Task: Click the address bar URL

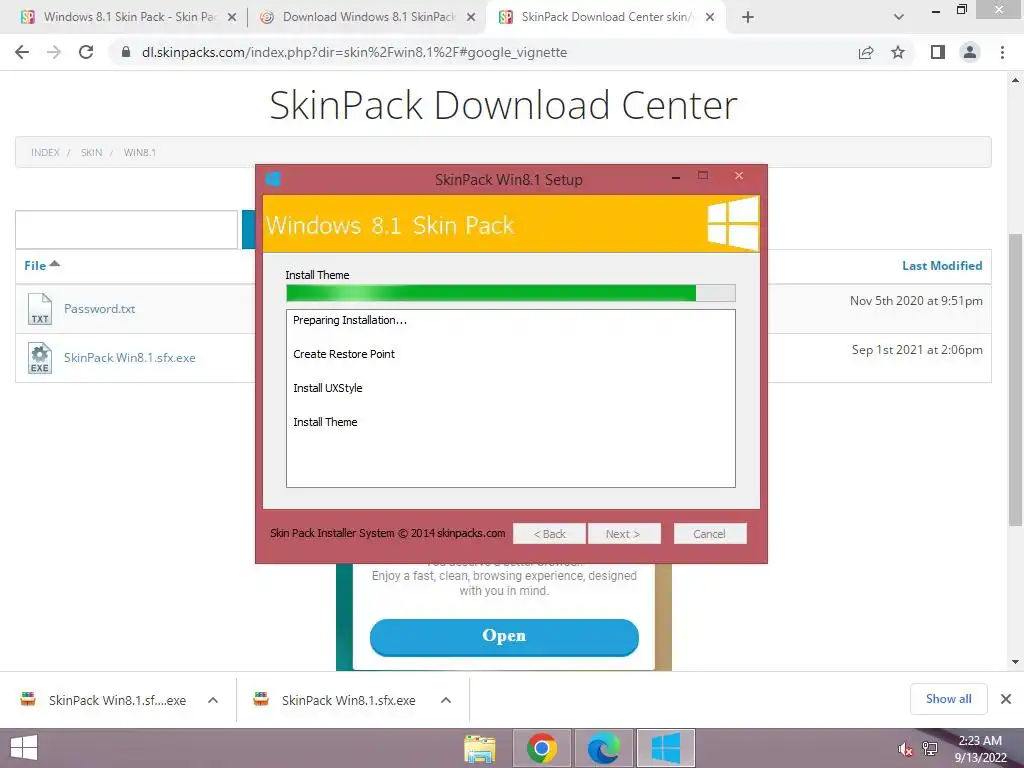Action: click(355, 52)
